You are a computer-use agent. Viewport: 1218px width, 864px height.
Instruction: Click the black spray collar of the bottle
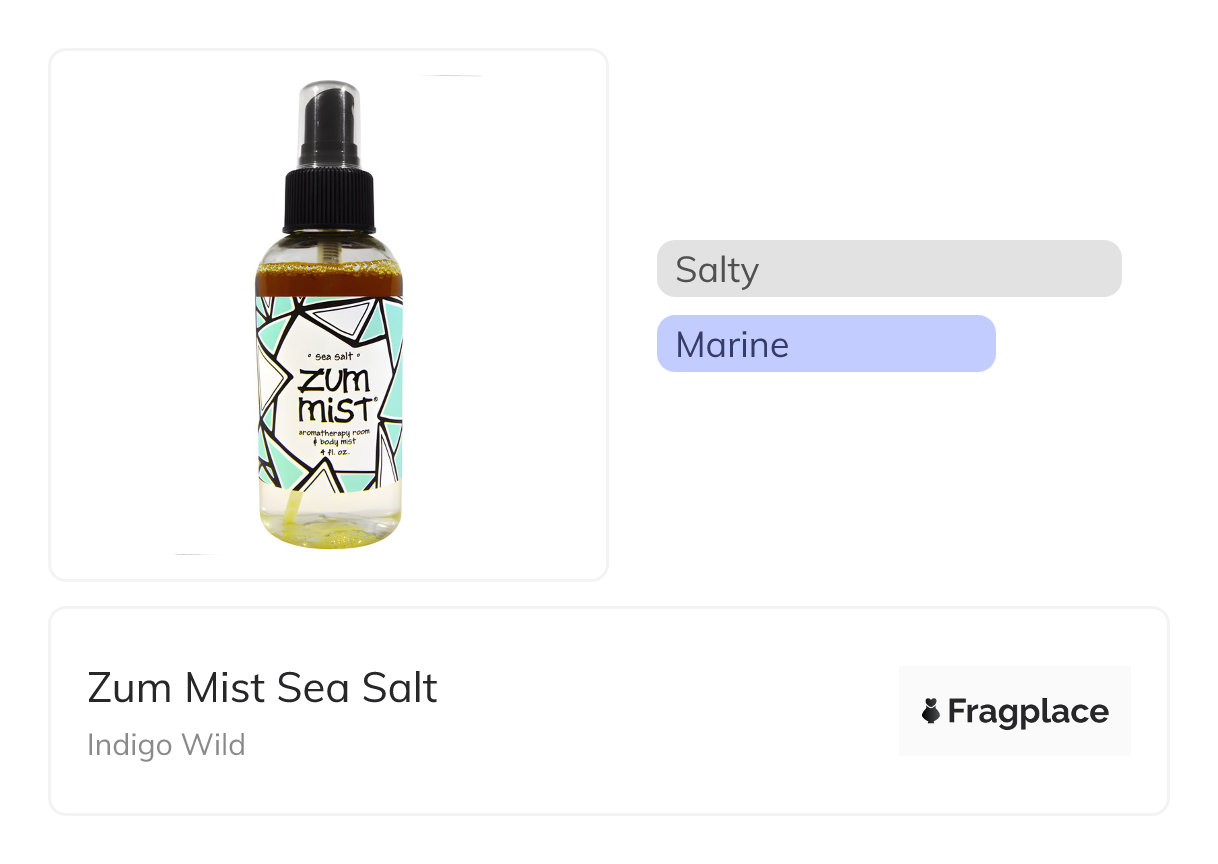tap(329, 200)
